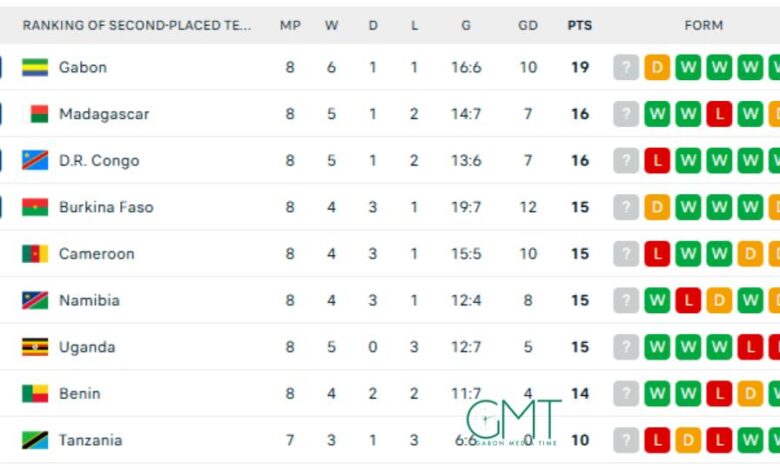Click the Cameroon flag icon

(35, 254)
